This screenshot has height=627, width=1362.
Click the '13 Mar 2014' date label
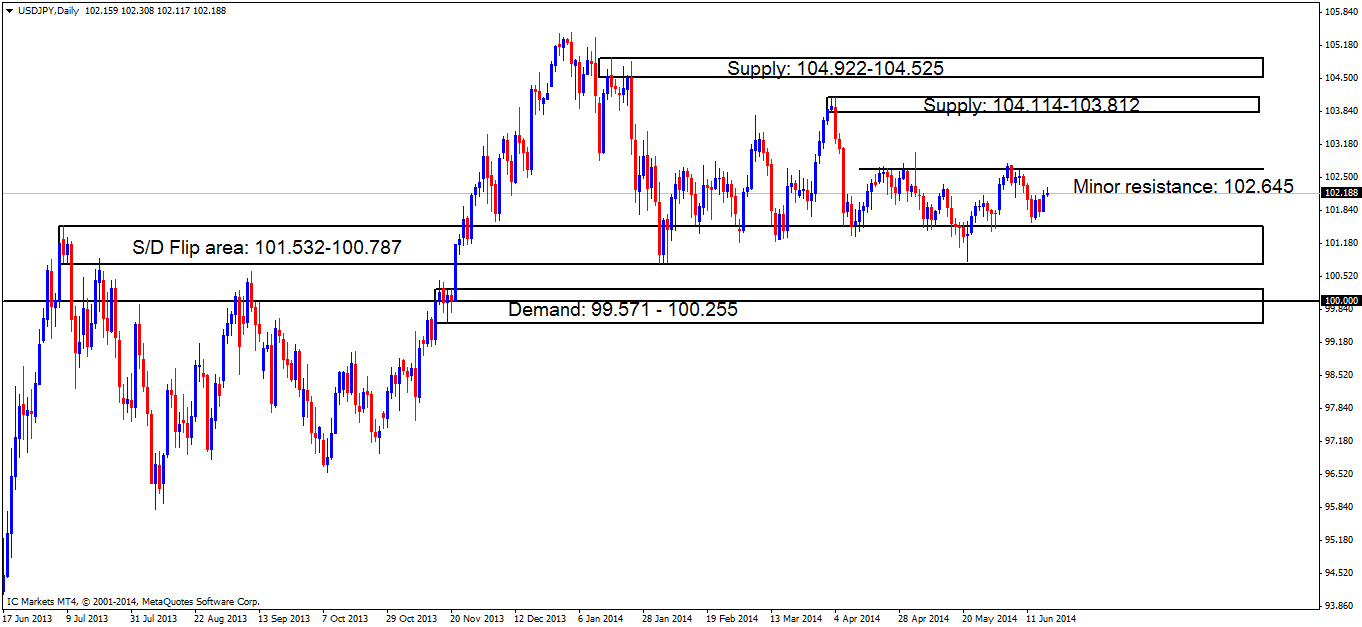(x=795, y=619)
